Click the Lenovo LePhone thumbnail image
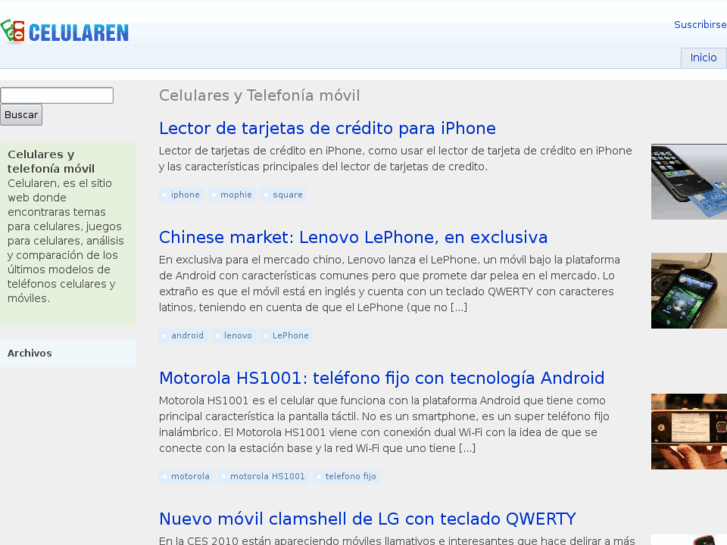727x545 pixels. click(689, 291)
